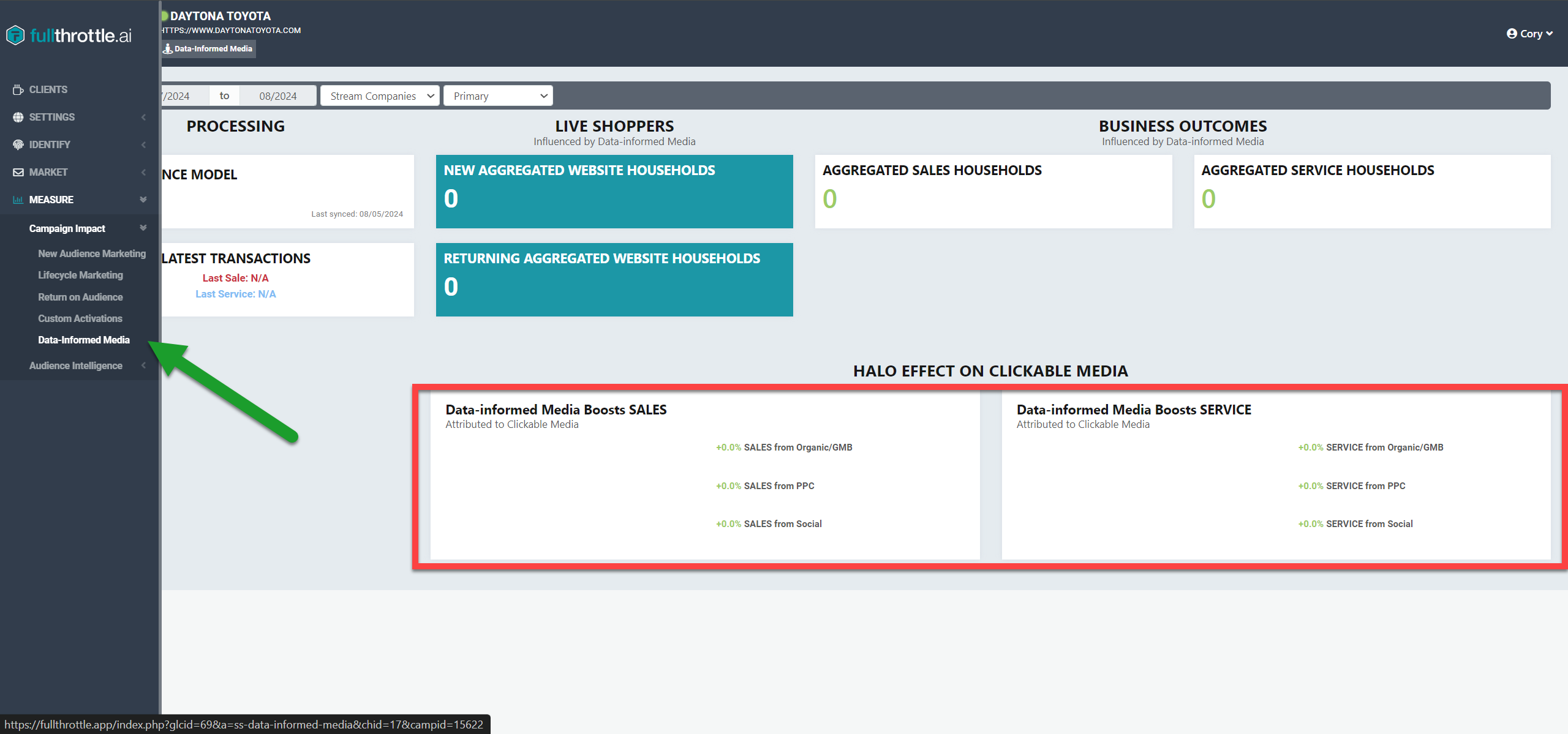Click the end date 08/2024 field
Image resolution: width=1568 pixels, height=734 pixels.
pyautogui.click(x=278, y=96)
